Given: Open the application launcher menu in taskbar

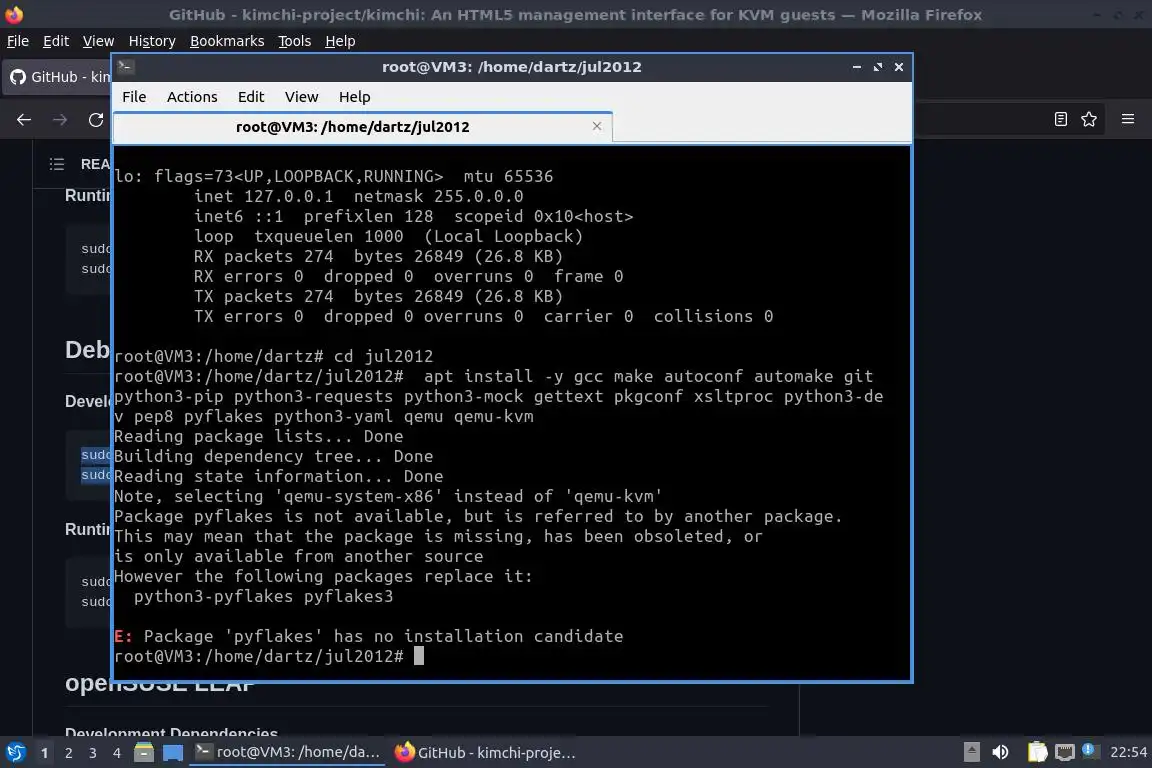Looking at the screenshot, I should click(x=15, y=752).
